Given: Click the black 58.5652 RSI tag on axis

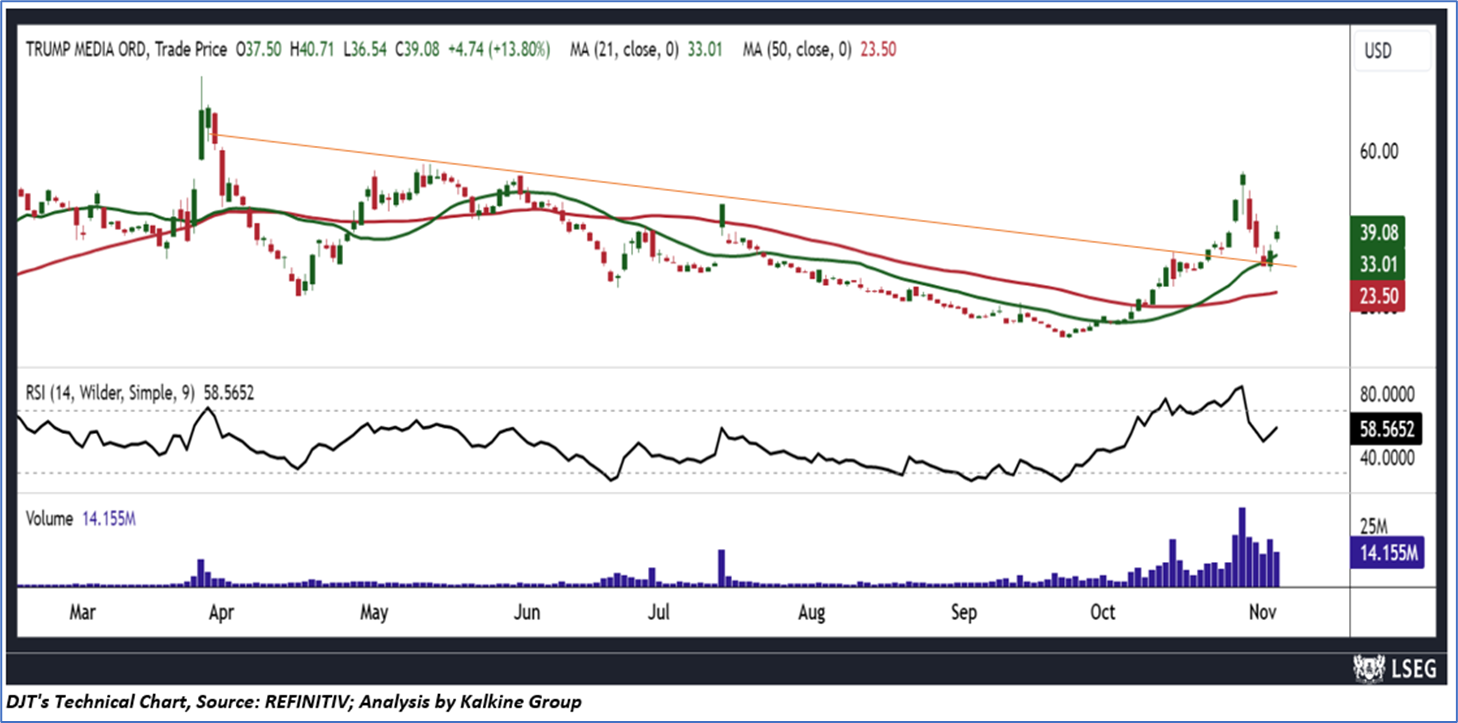Looking at the screenshot, I should [1385, 430].
